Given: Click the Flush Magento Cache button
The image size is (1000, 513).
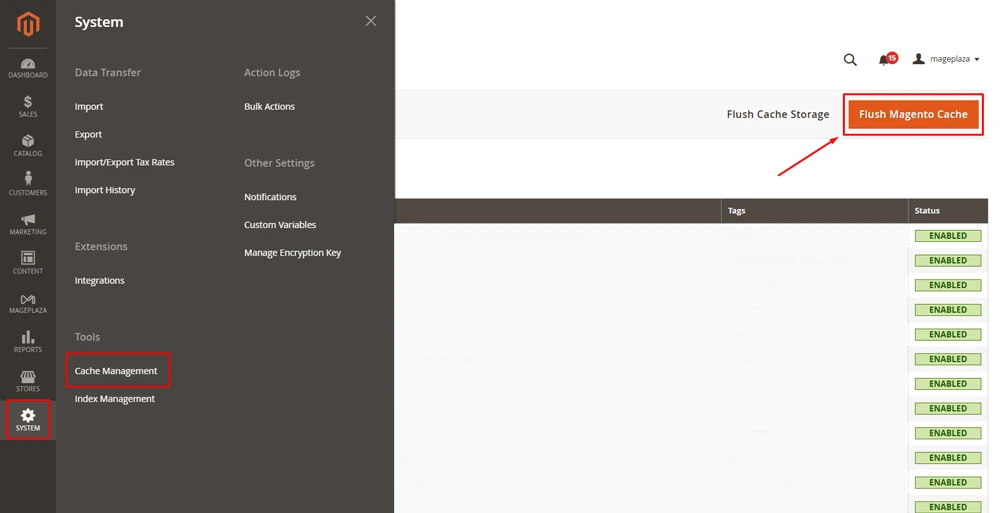Looking at the screenshot, I should (913, 114).
